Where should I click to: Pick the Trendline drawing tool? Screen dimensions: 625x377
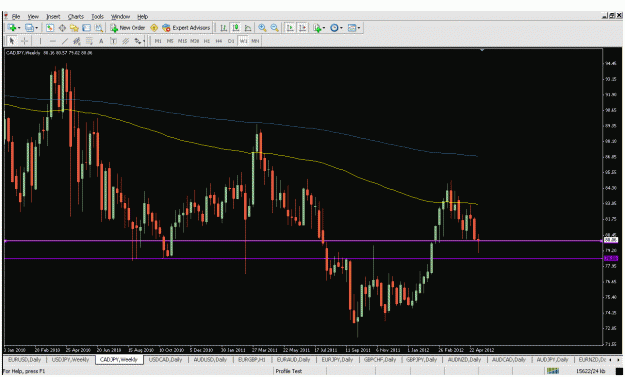[x=65, y=41]
